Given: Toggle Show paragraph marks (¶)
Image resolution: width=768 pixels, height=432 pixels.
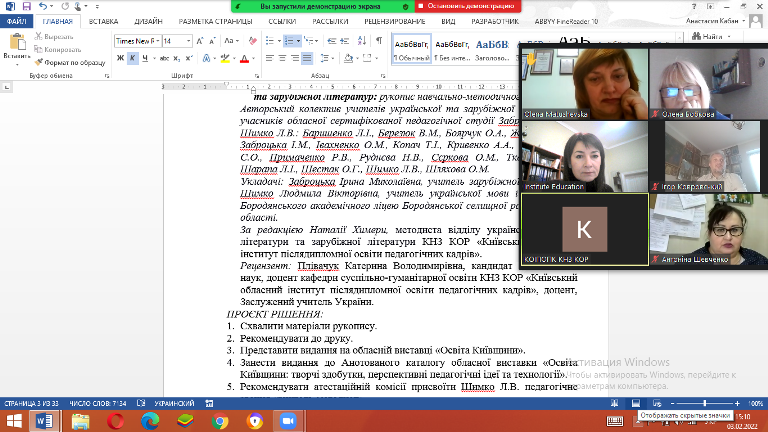Looking at the screenshot, I should tap(379, 41).
